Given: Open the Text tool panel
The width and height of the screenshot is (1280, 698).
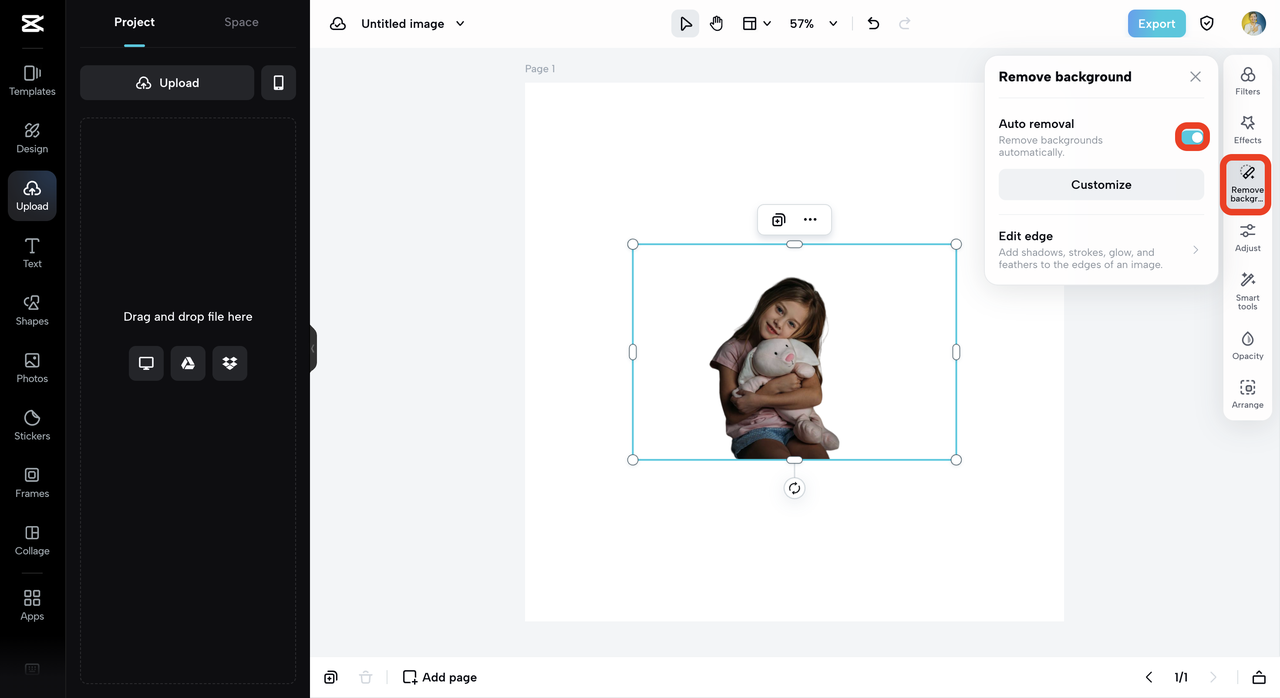Looking at the screenshot, I should click(x=32, y=253).
